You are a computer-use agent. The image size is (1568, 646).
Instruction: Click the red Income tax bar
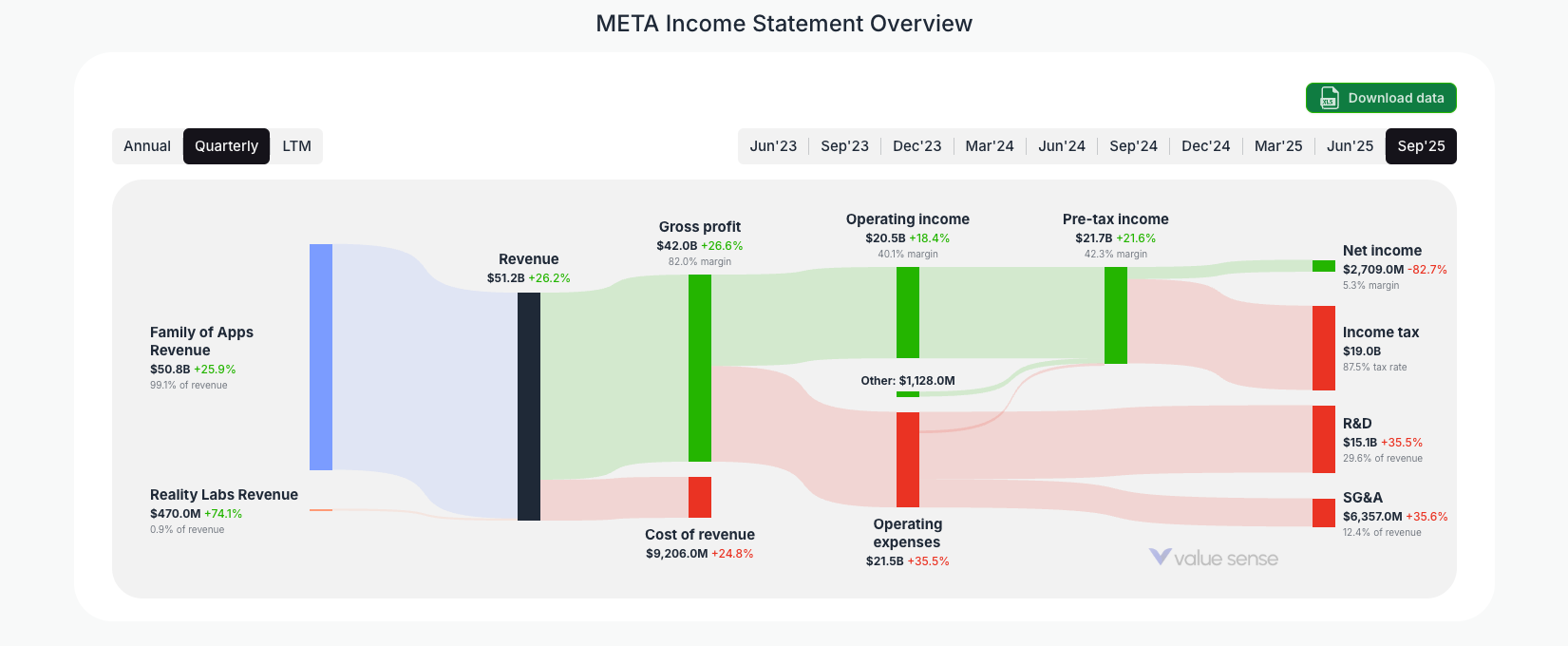pos(1323,349)
